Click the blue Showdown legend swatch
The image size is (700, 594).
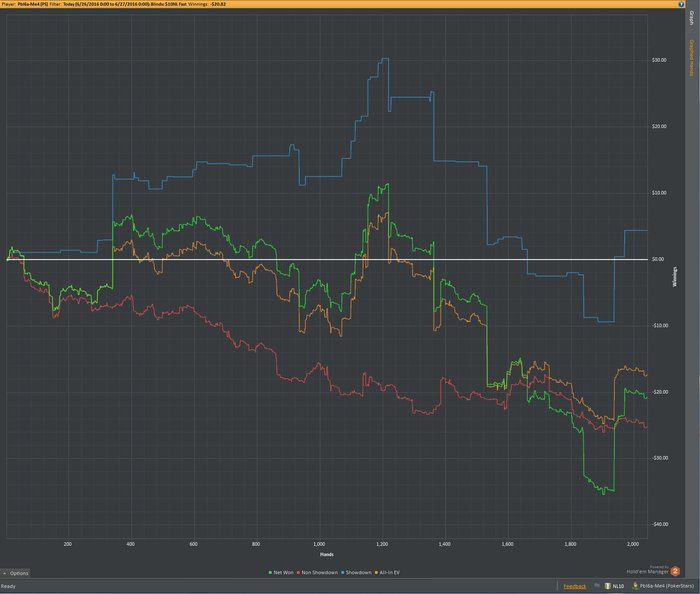pyautogui.click(x=343, y=572)
